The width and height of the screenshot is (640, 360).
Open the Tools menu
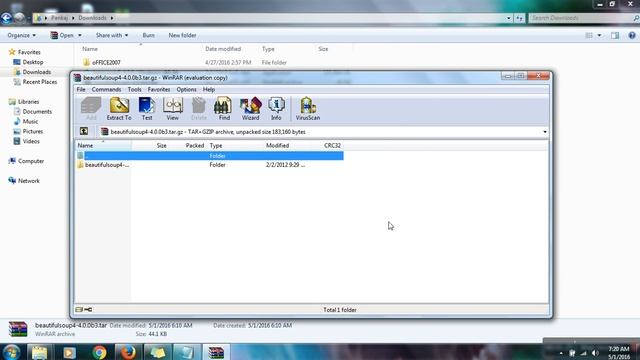point(134,89)
